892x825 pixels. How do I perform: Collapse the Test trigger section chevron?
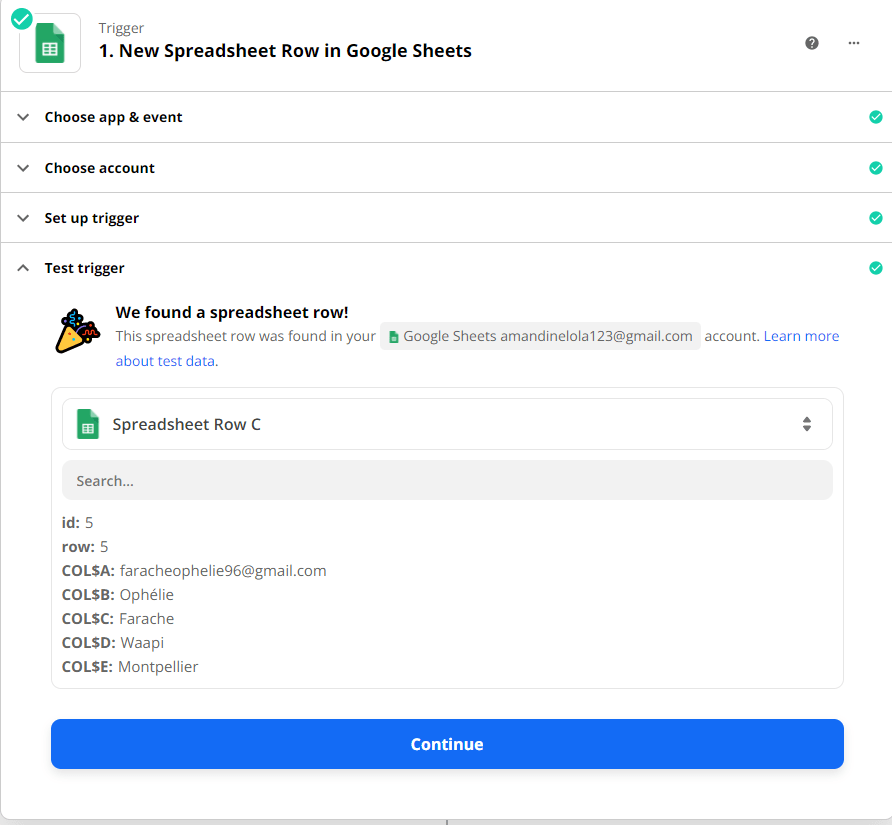23,268
